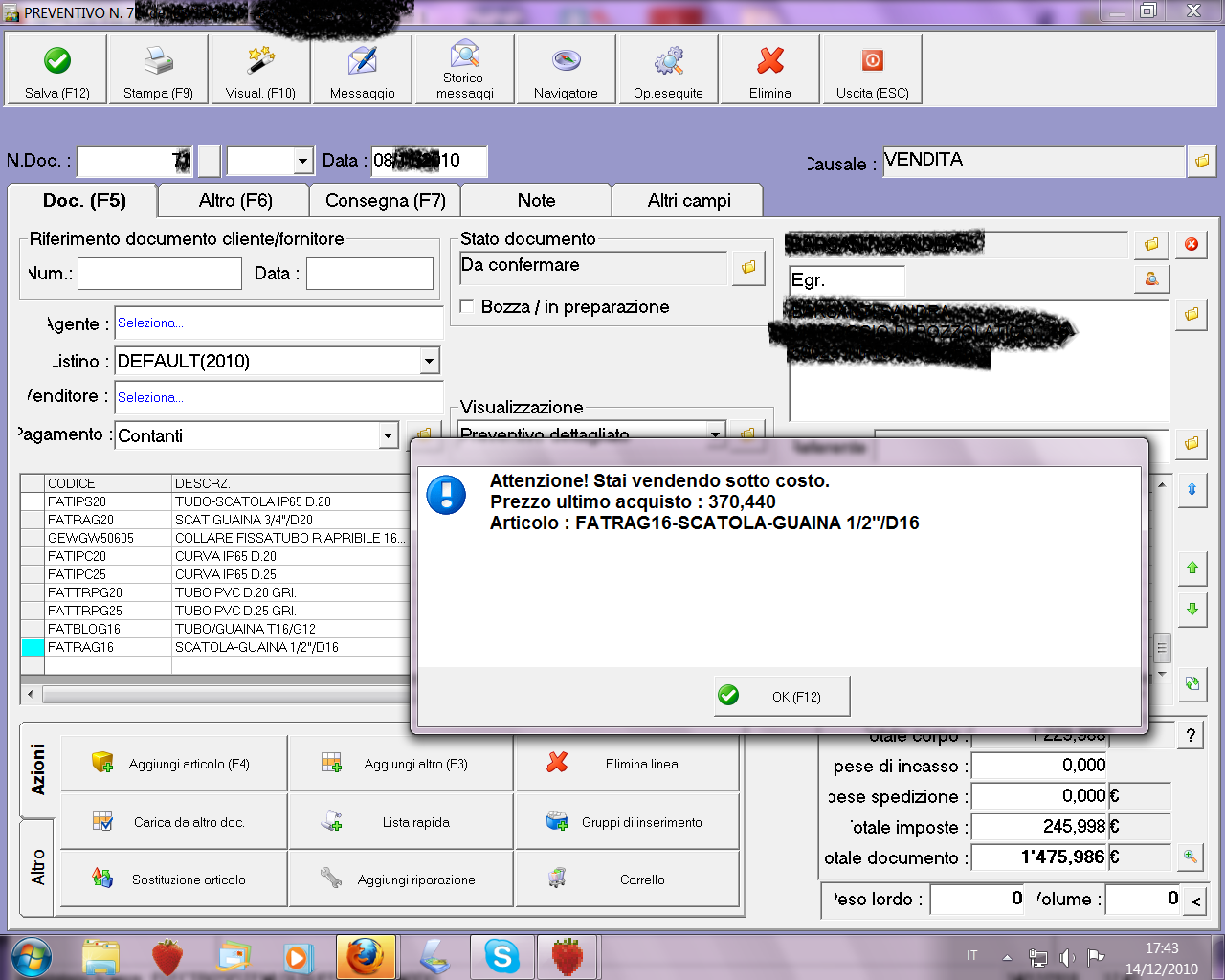
Task: Click Aggiungi articolo (F4) button
Action: pyautogui.click(x=173, y=764)
